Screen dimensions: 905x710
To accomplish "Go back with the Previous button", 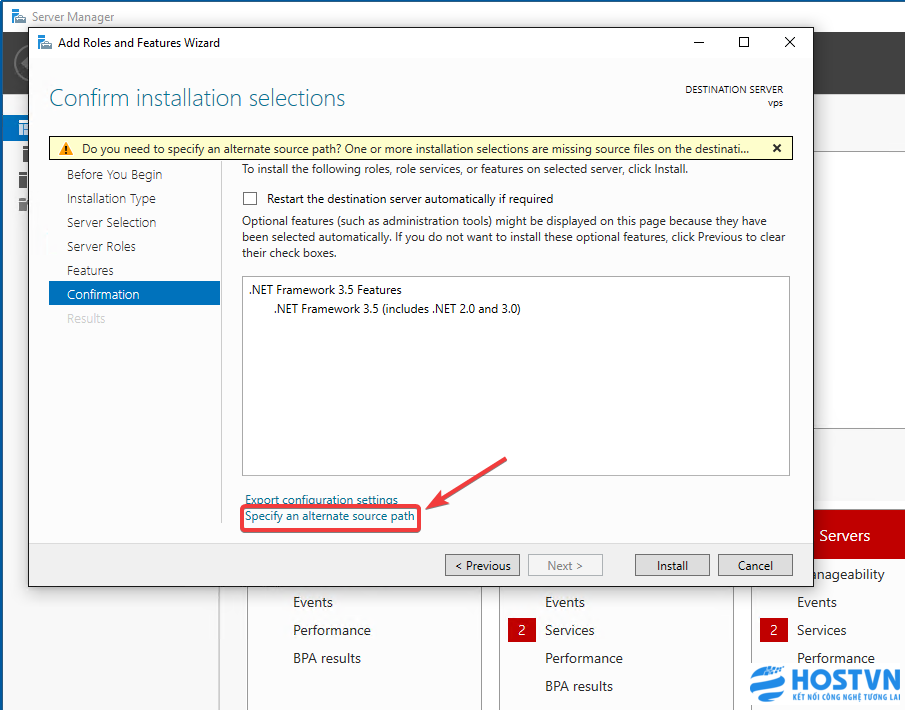I will [x=483, y=566].
